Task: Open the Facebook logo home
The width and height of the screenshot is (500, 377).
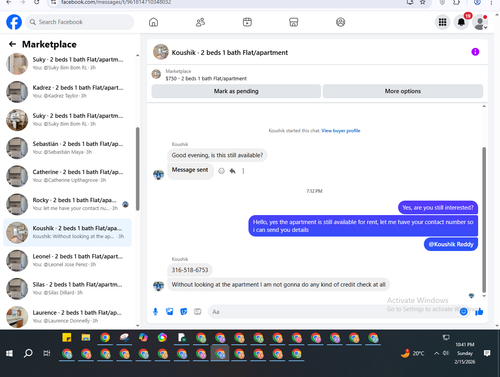Action: (14, 22)
